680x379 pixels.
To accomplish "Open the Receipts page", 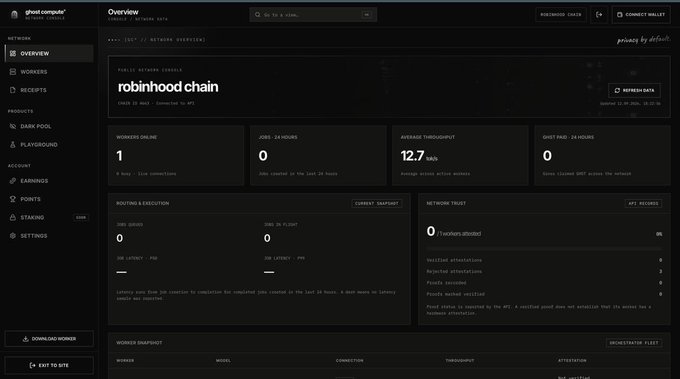I will [49, 90].
